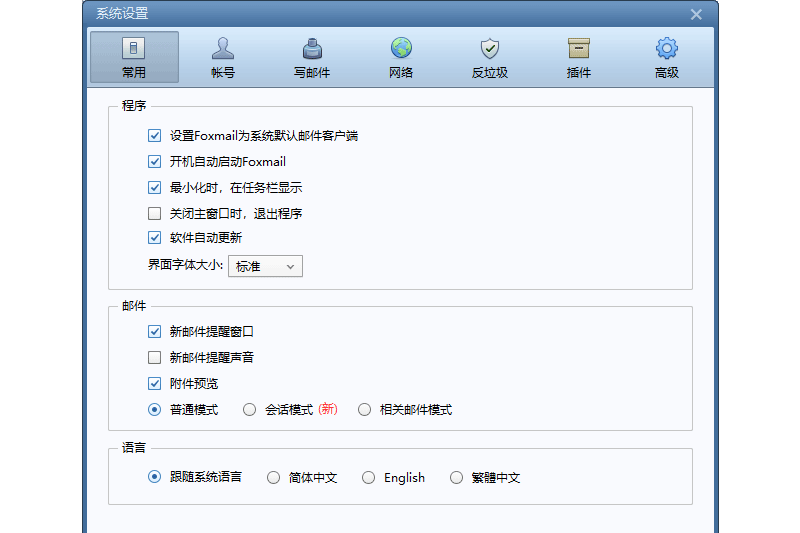Image resolution: width=800 pixels, height=533 pixels.
Task: Open the 帐号 account settings tab
Action: click(x=223, y=57)
